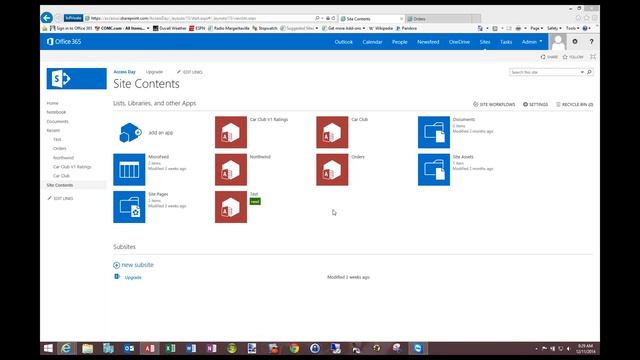Open Northwind in the Recent navigation

pos(63,158)
